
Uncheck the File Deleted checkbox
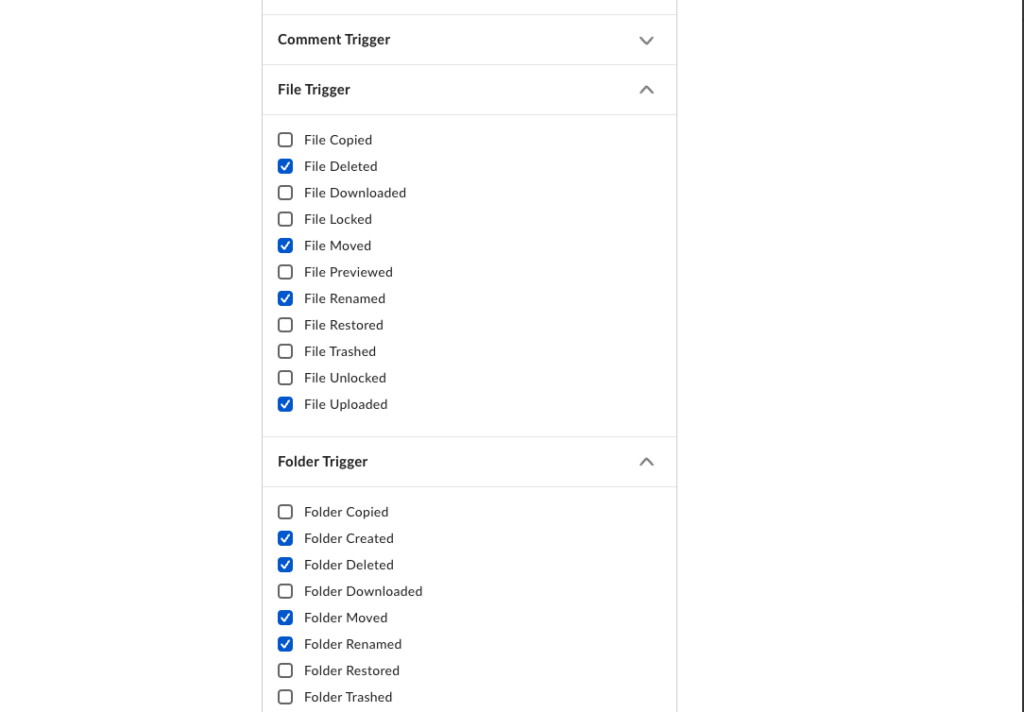pyautogui.click(x=286, y=167)
